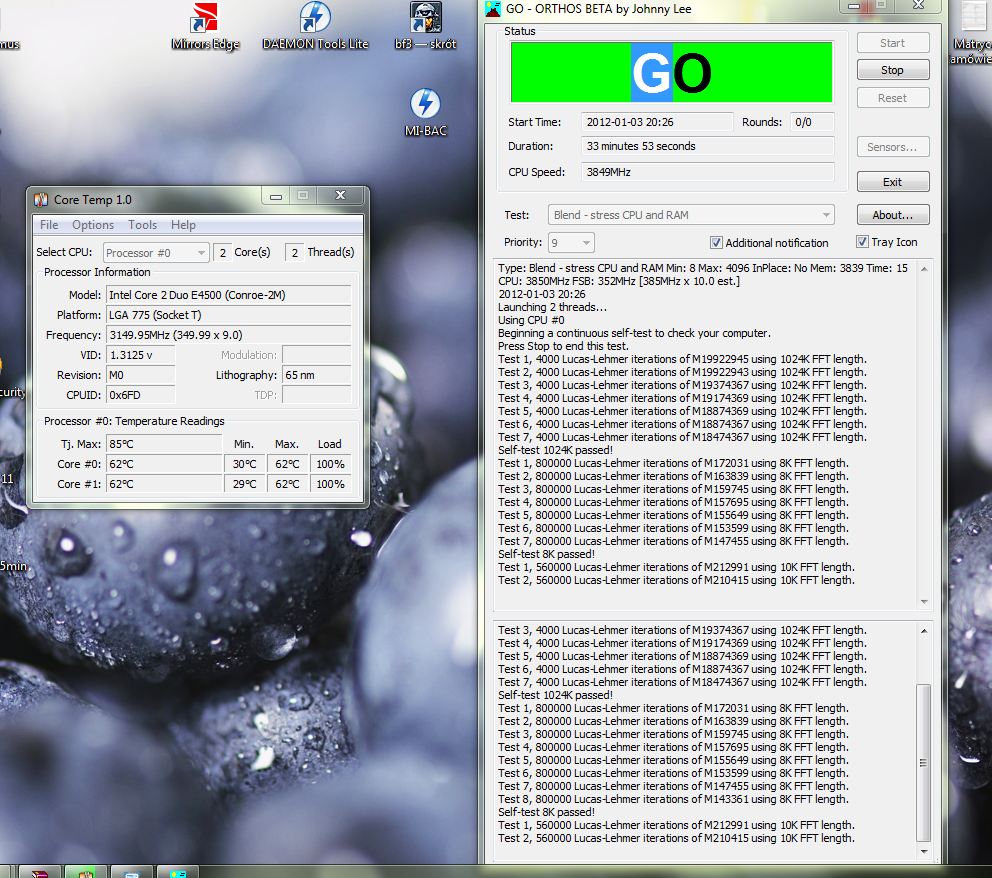Open the About... dialog in ORTHOS
The width and height of the screenshot is (992, 878).
coord(893,214)
